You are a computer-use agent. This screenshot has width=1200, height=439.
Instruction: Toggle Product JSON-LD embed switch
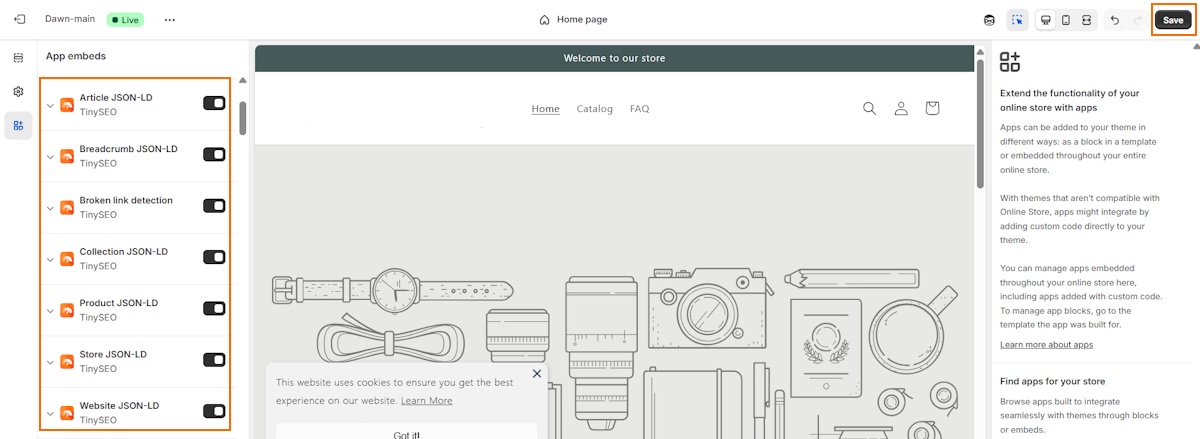pos(214,308)
